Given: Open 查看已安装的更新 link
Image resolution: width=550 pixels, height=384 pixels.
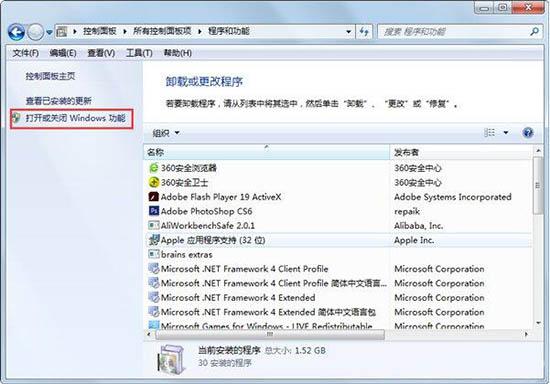Looking at the screenshot, I should pyautogui.click(x=59, y=101).
